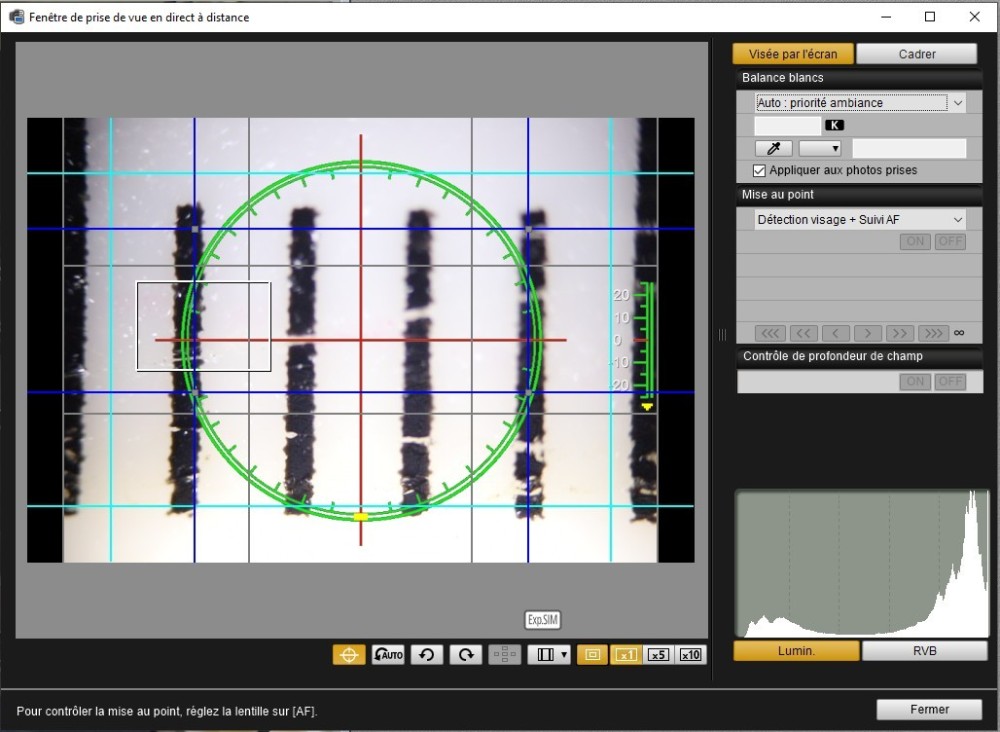This screenshot has height=732, width=1000.
Task: Click the single < focus adjustment button
Action: pyautogui.click(x=835, y=333)
